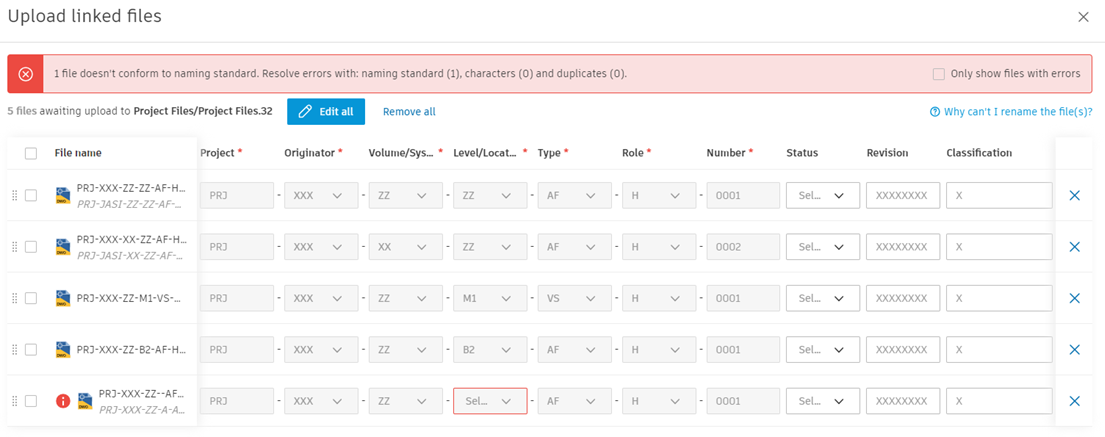Check the box for the PRJ-XXX-ZZ-M1-VS file
This screenshot has height=437, width=1105.
(31, 298)
